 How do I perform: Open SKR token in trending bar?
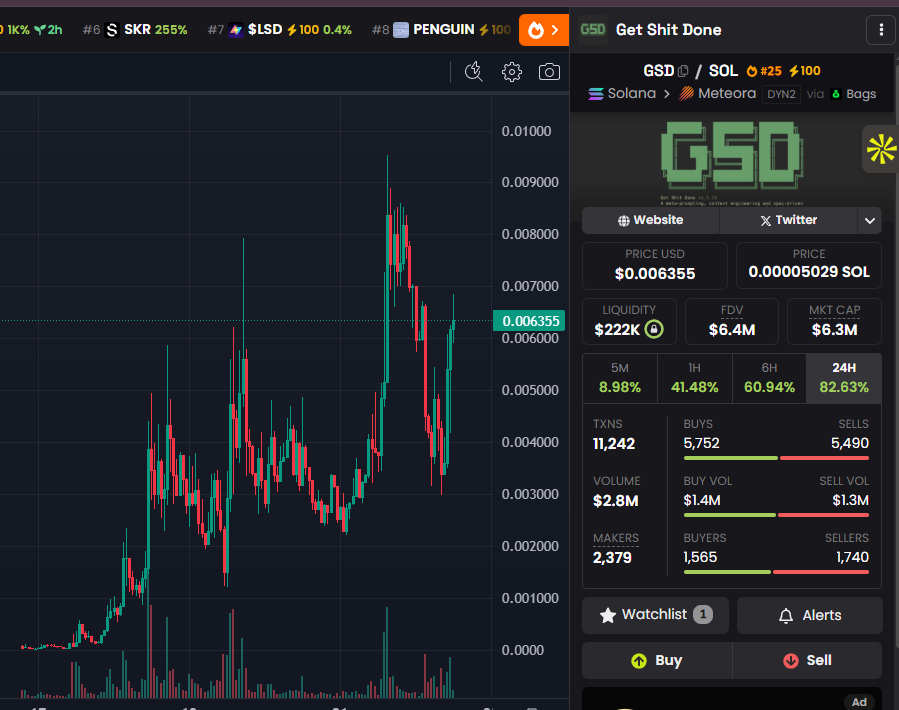(135, 30)
